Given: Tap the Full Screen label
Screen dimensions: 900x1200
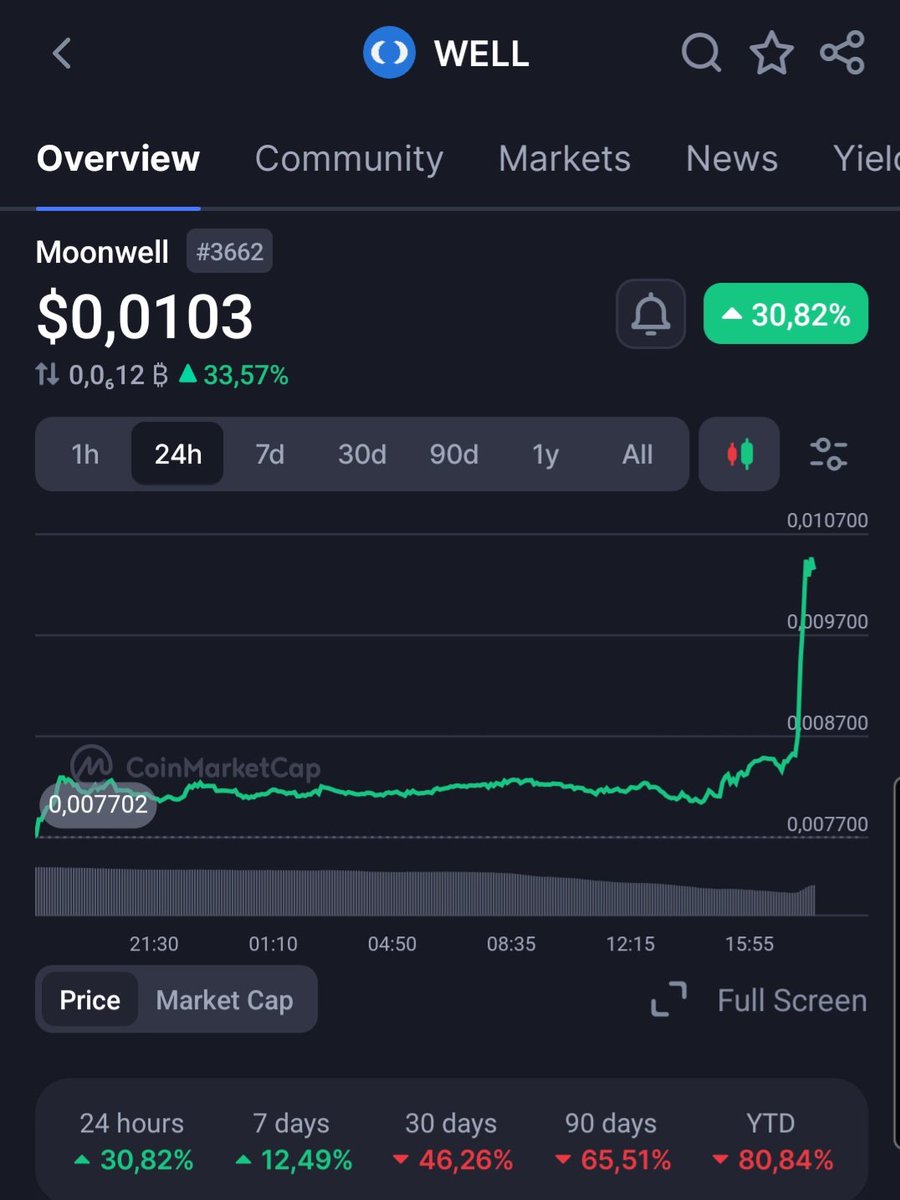Looking at the screenshot, I should click(792, 1000).
